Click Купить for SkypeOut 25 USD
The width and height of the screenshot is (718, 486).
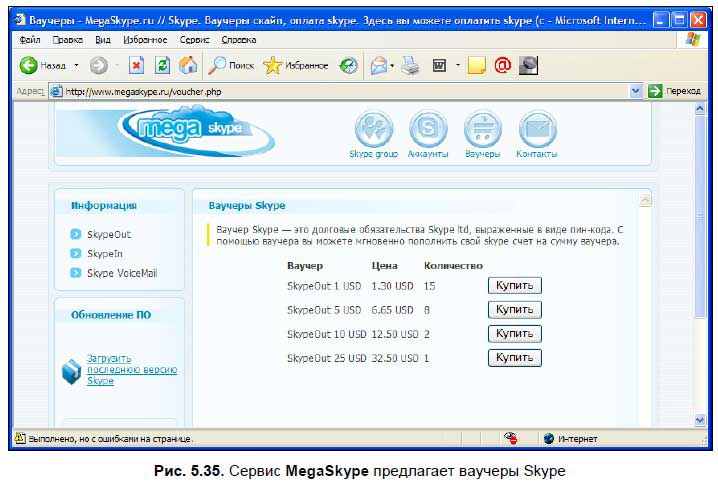click(514, 358)
